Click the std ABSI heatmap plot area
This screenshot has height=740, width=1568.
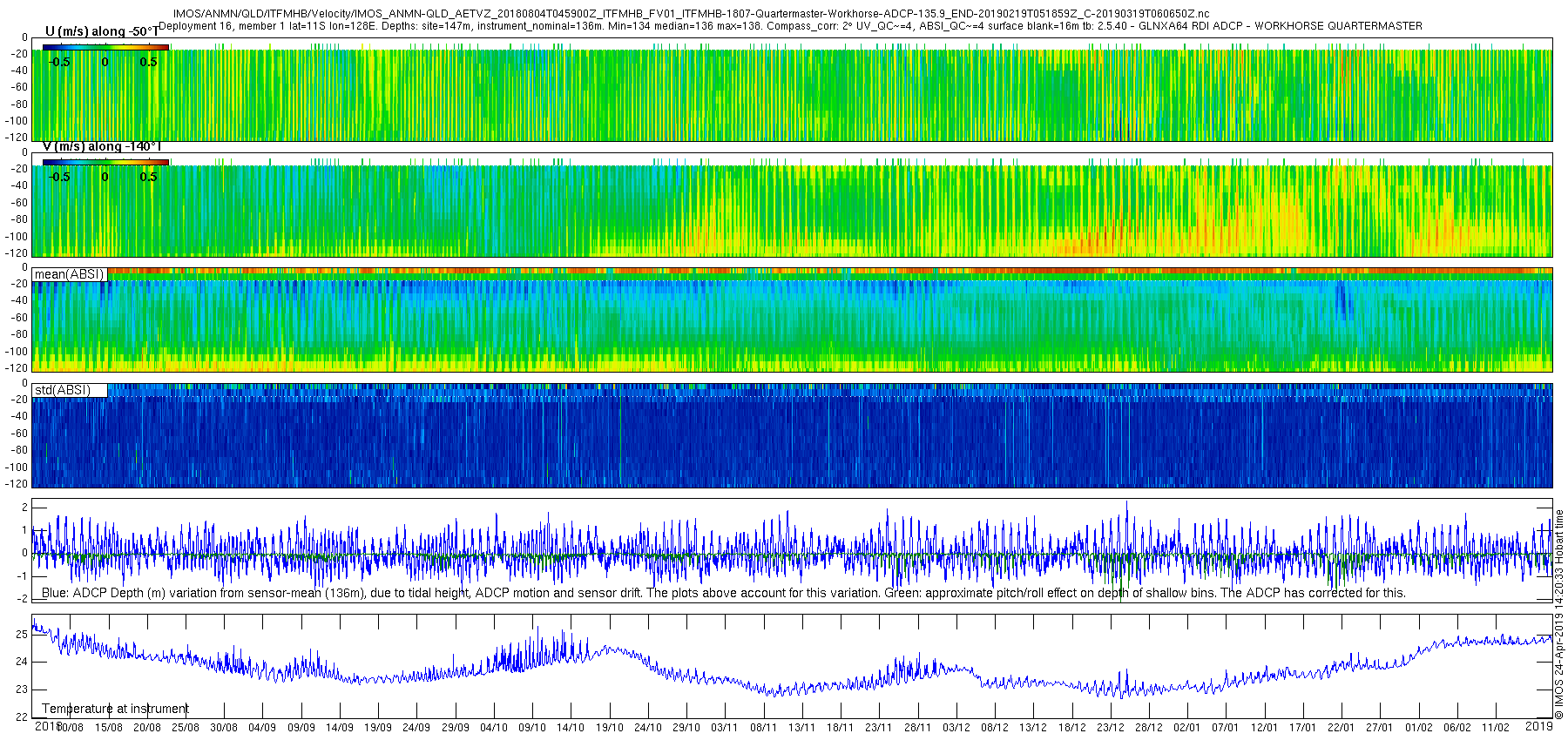tap(792, 435)
